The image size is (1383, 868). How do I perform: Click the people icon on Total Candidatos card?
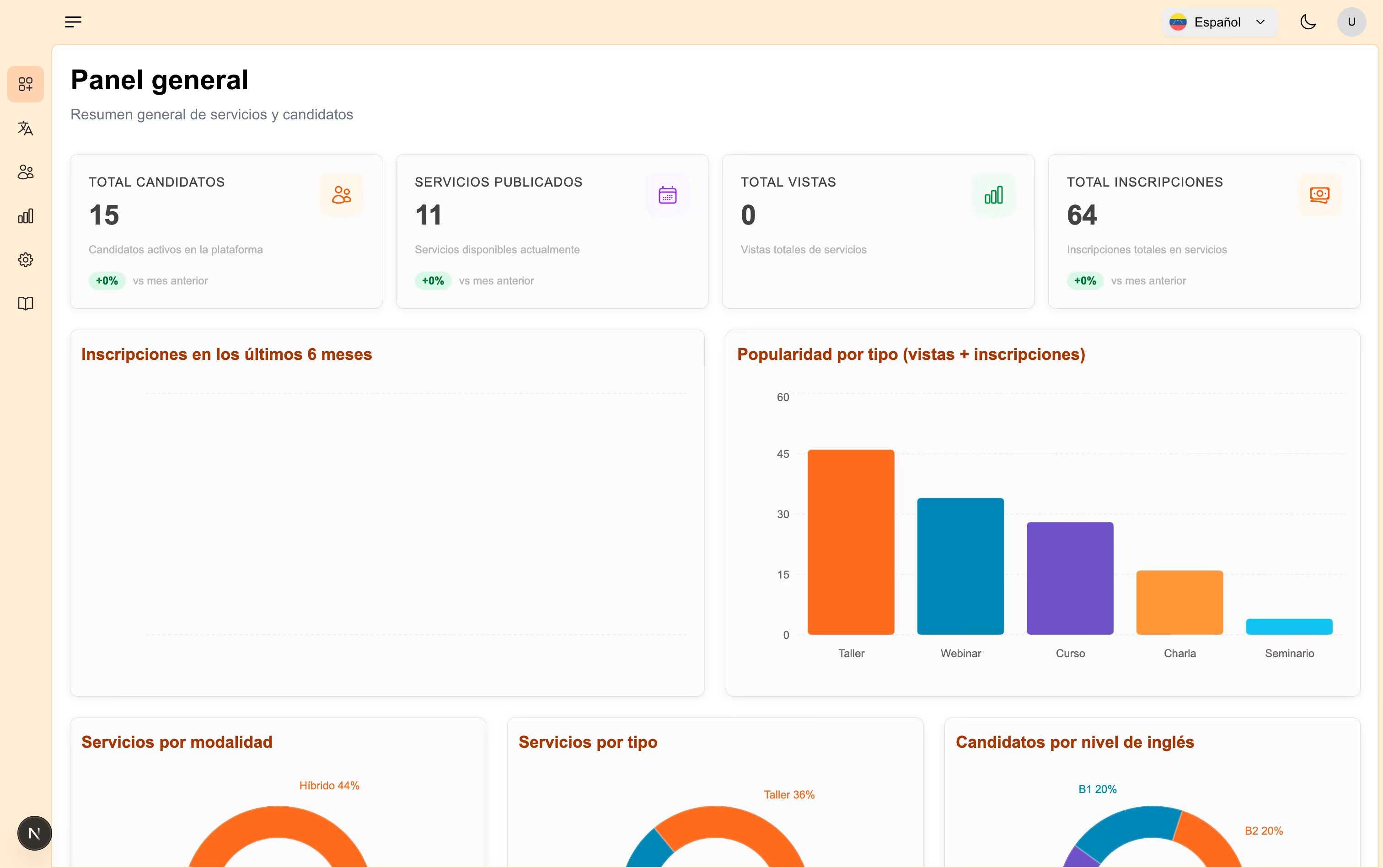pyautogui.click(x=342, y=195)
